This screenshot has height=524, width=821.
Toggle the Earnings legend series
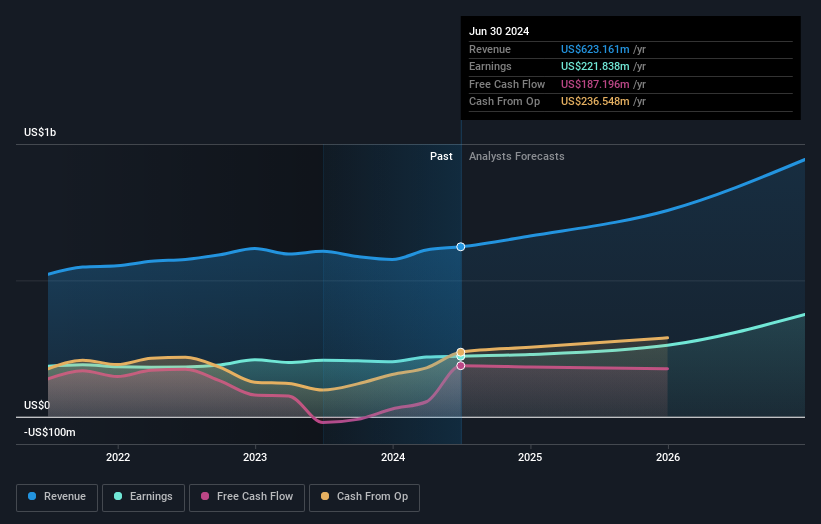click(143, 497)
